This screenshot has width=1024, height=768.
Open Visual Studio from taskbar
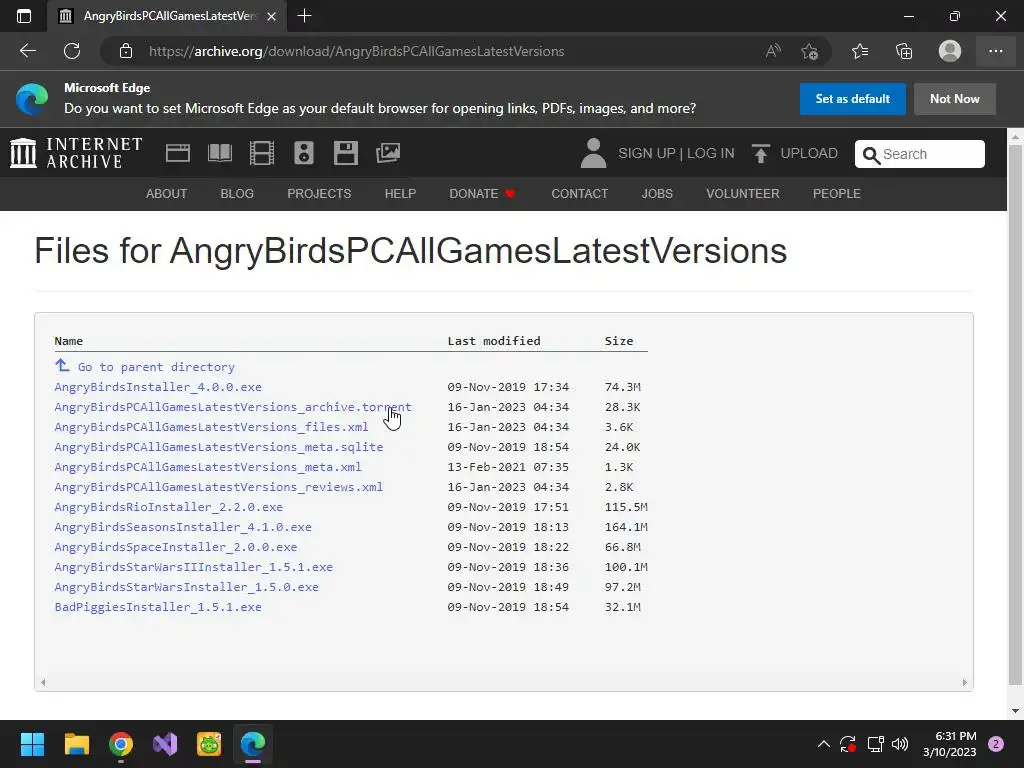165,744
